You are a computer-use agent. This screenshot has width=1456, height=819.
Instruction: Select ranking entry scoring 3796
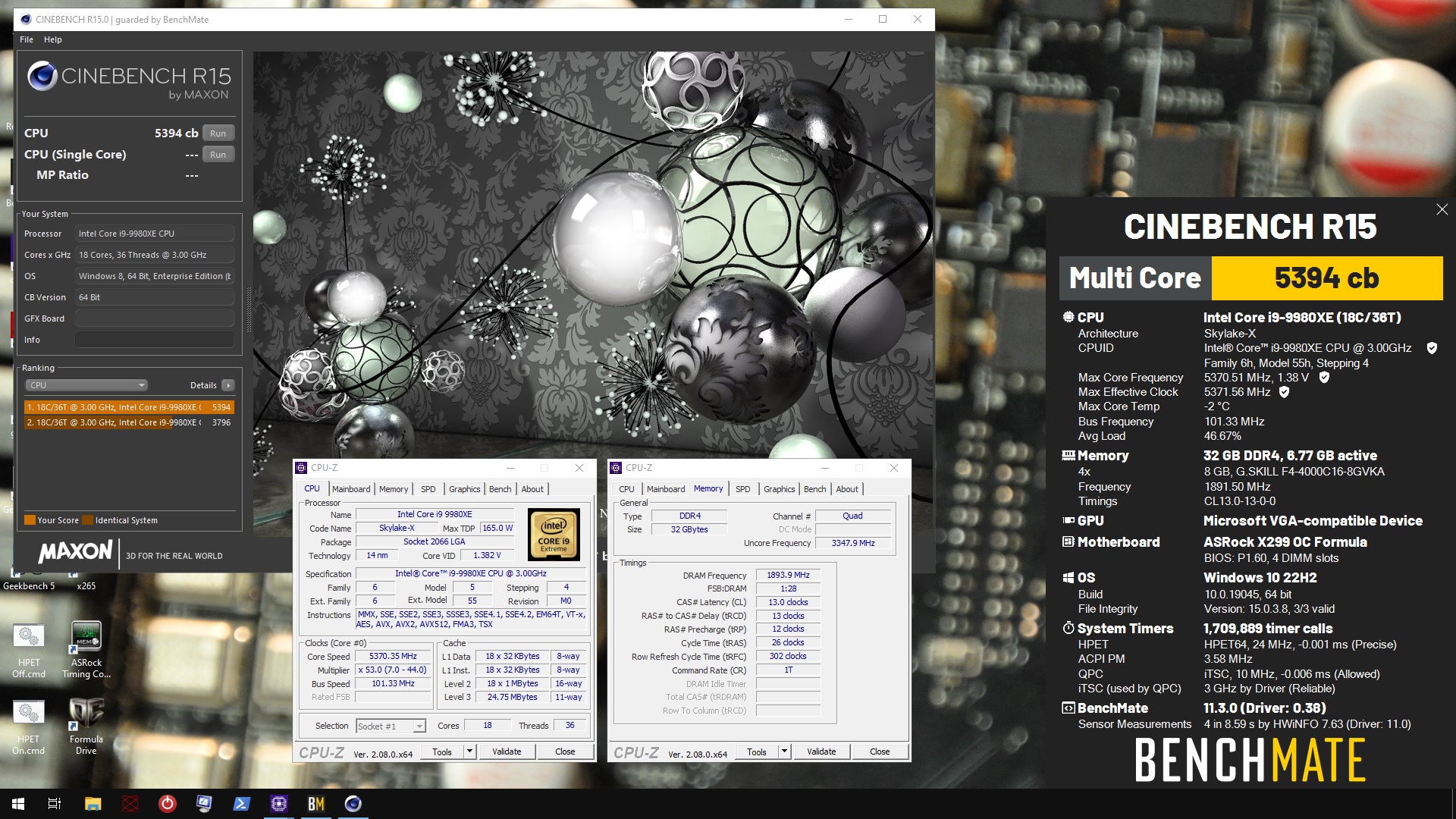click(129, 422)
